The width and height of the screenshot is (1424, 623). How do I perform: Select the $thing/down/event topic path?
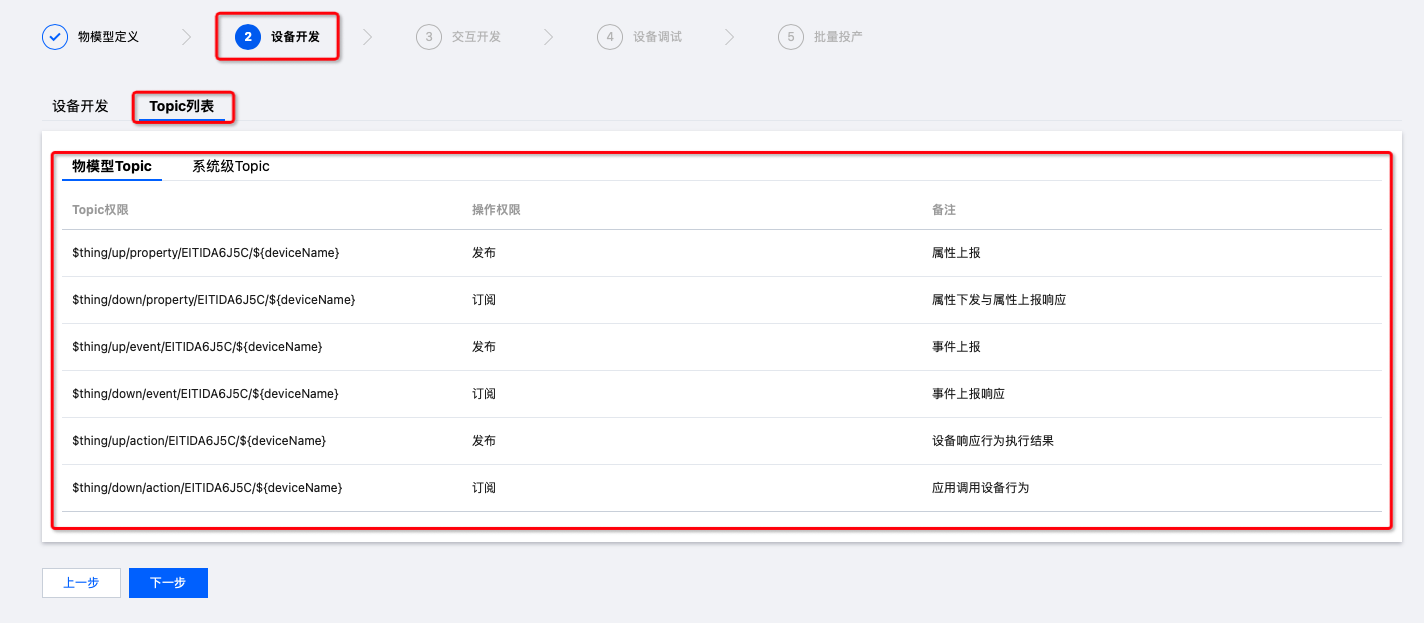205,394
